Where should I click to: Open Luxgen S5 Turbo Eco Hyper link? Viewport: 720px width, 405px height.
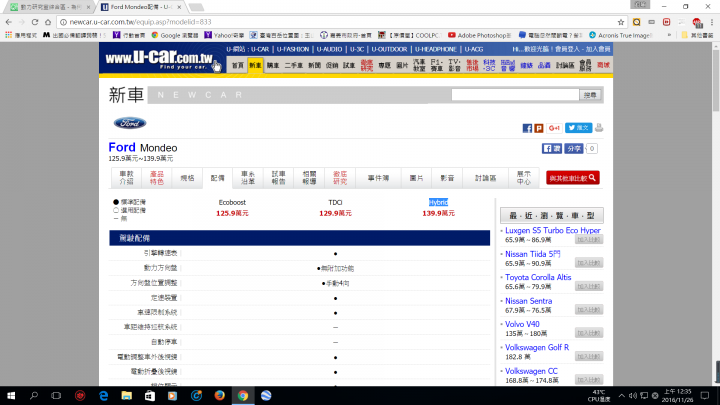pos(553,231)
